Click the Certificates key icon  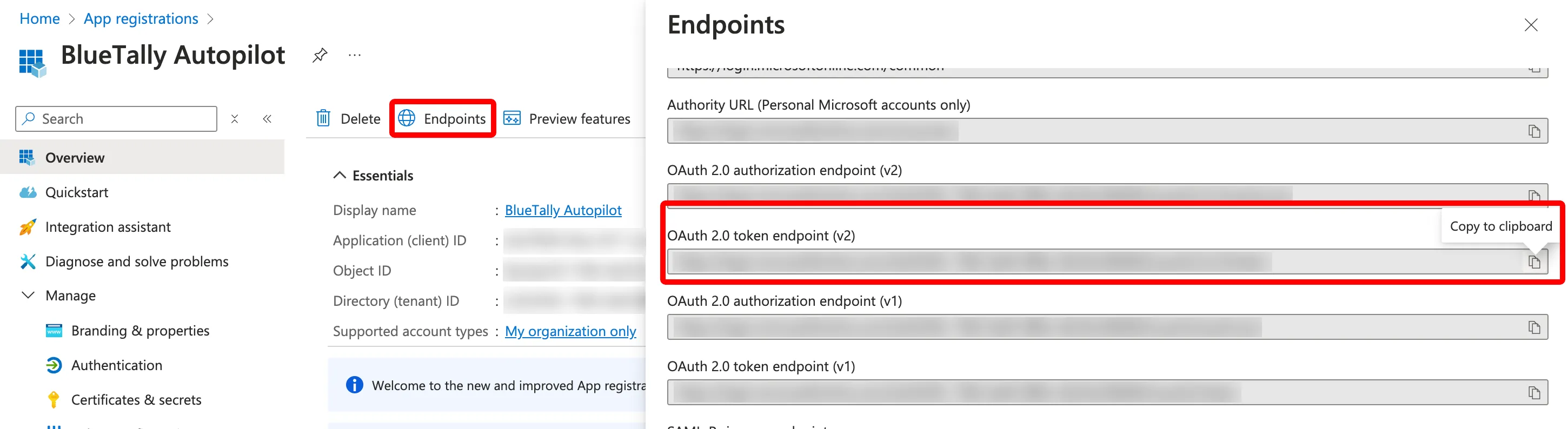tap(54, 400)
